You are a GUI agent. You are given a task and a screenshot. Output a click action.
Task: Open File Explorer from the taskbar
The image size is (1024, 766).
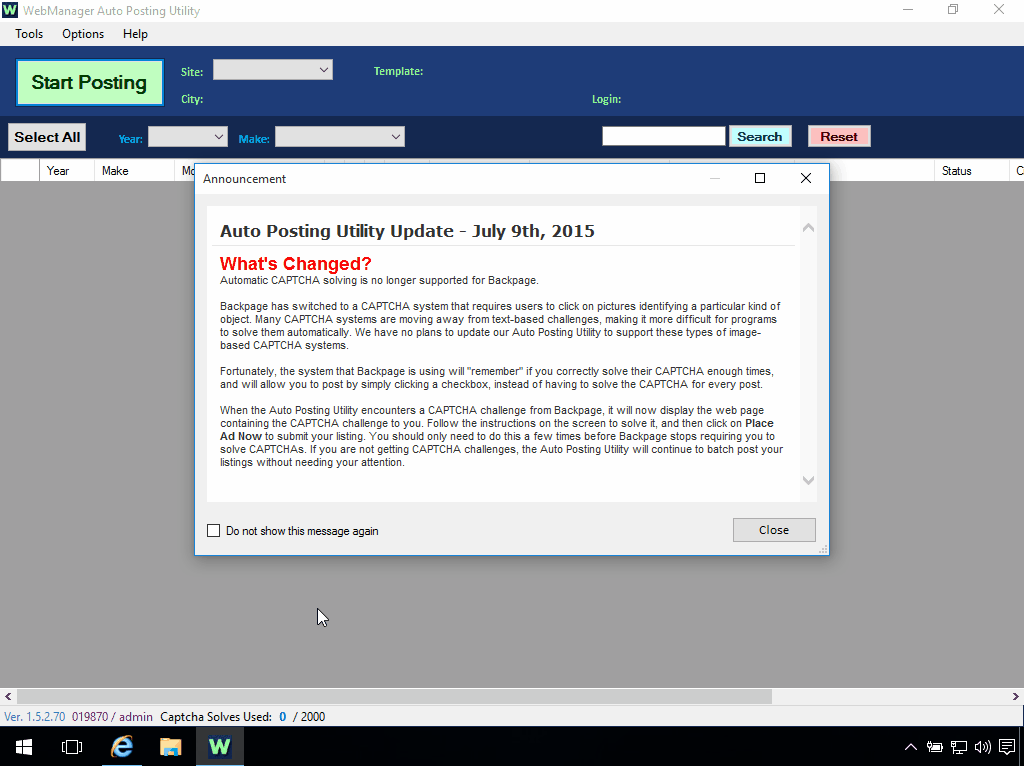click(x=170, y=746)
